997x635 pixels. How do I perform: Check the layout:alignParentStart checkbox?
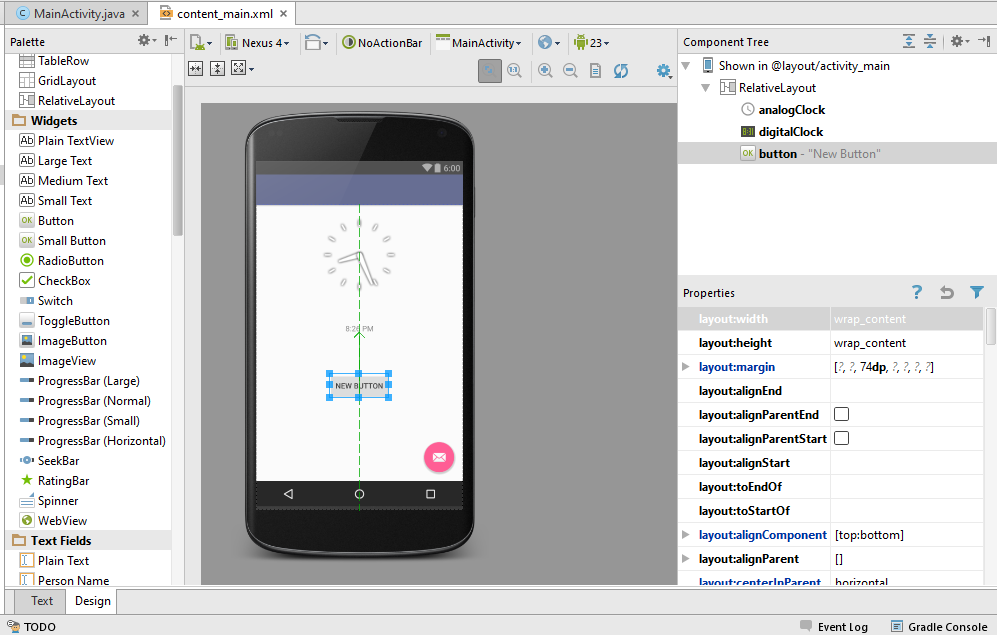pos(839,438)
